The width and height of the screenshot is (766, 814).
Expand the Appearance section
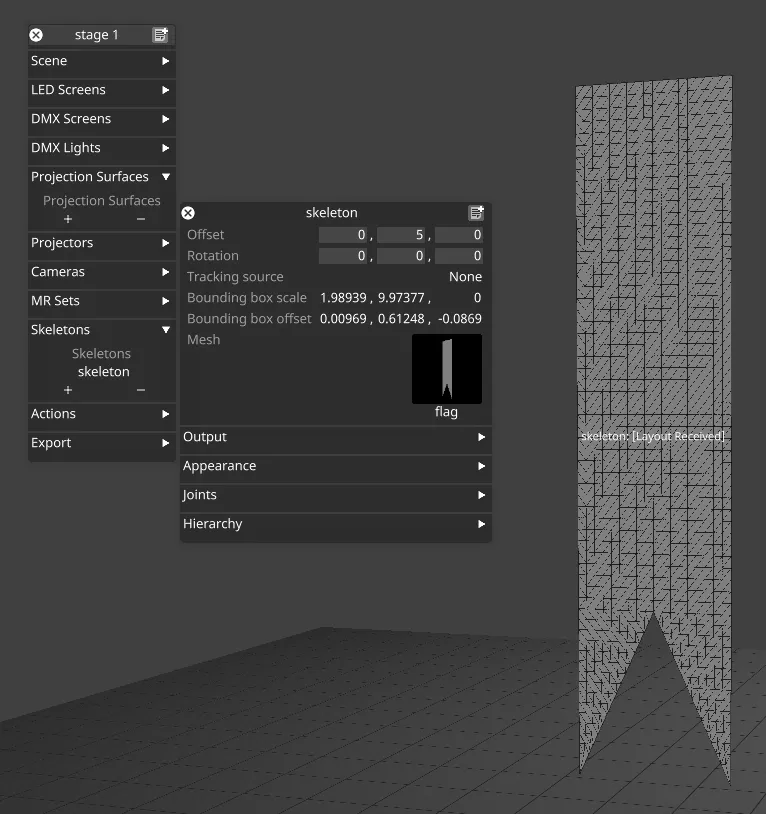pyautogui.click(x=335, y=466)
